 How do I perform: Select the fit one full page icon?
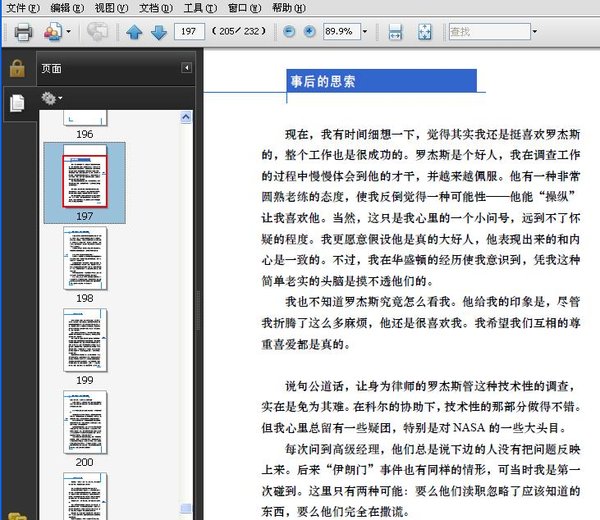424,32
